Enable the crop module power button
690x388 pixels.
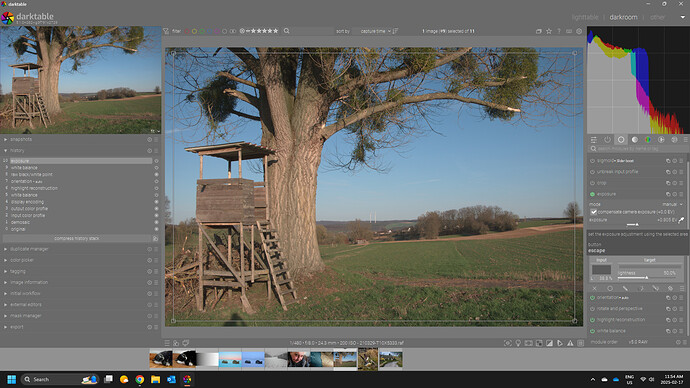click(x=592, y=183)
